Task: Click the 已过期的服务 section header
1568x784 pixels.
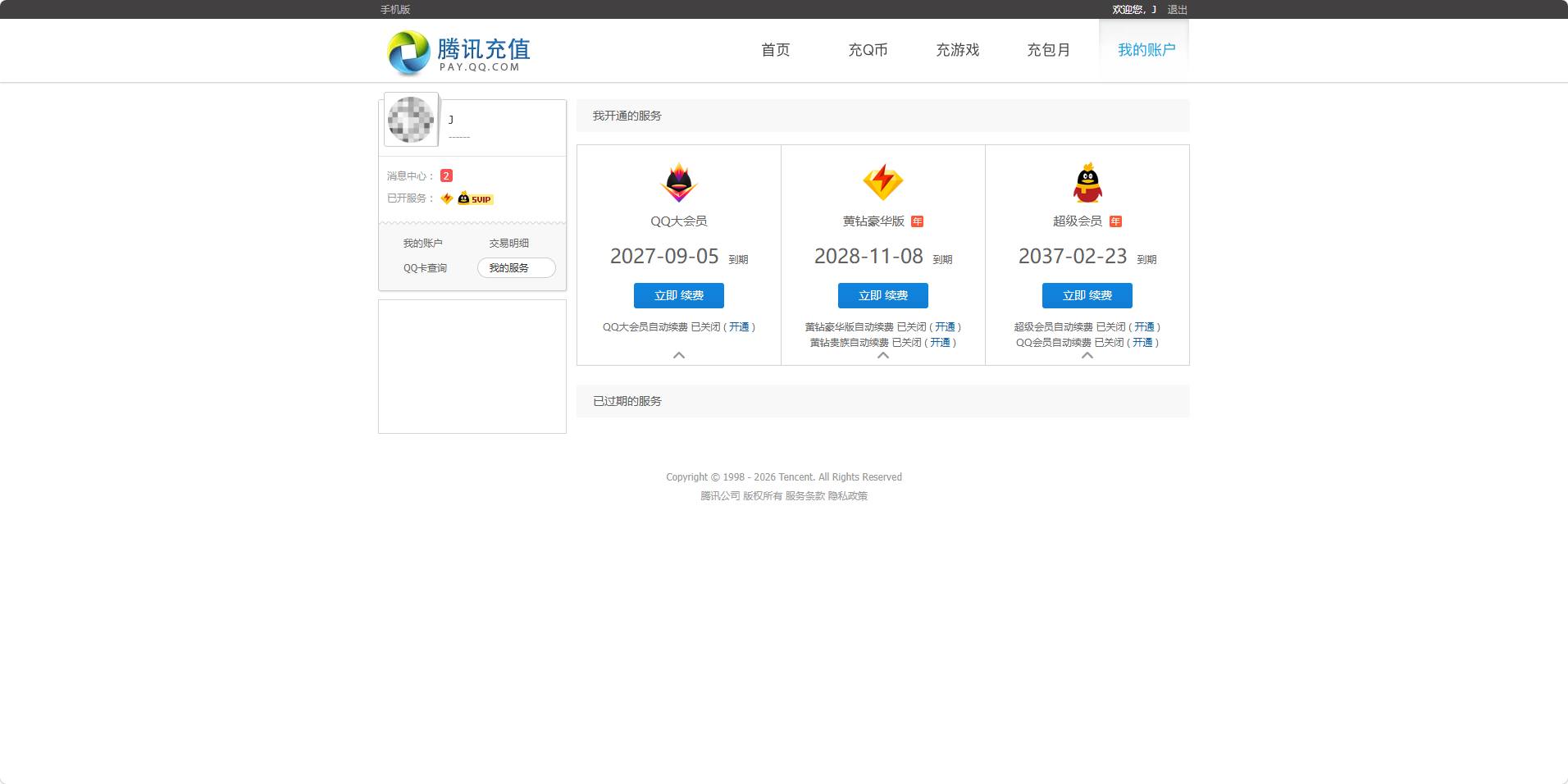Action: 883,401
